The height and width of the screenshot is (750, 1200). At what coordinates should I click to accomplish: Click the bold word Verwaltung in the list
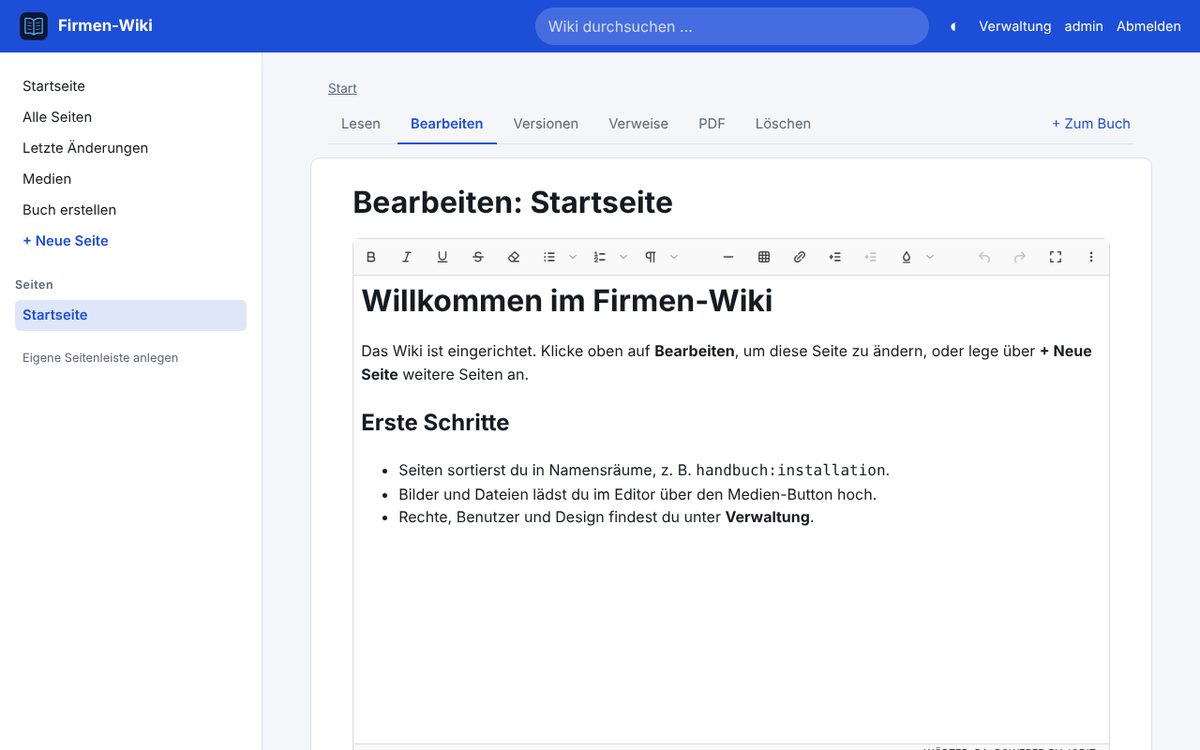[767, 518]
